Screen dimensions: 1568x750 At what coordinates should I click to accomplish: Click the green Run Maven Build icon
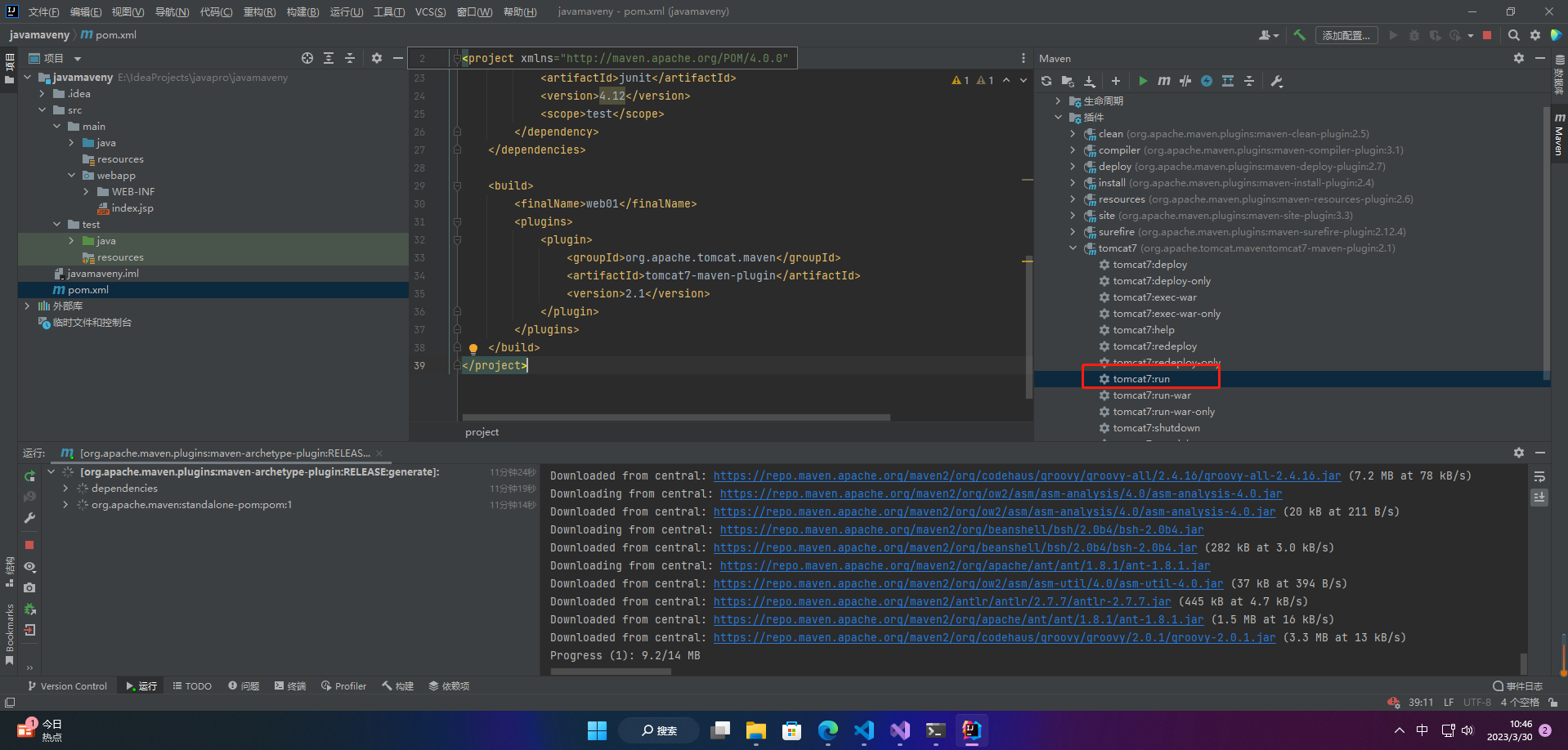pyautogui.click(x=1143, y=81)
